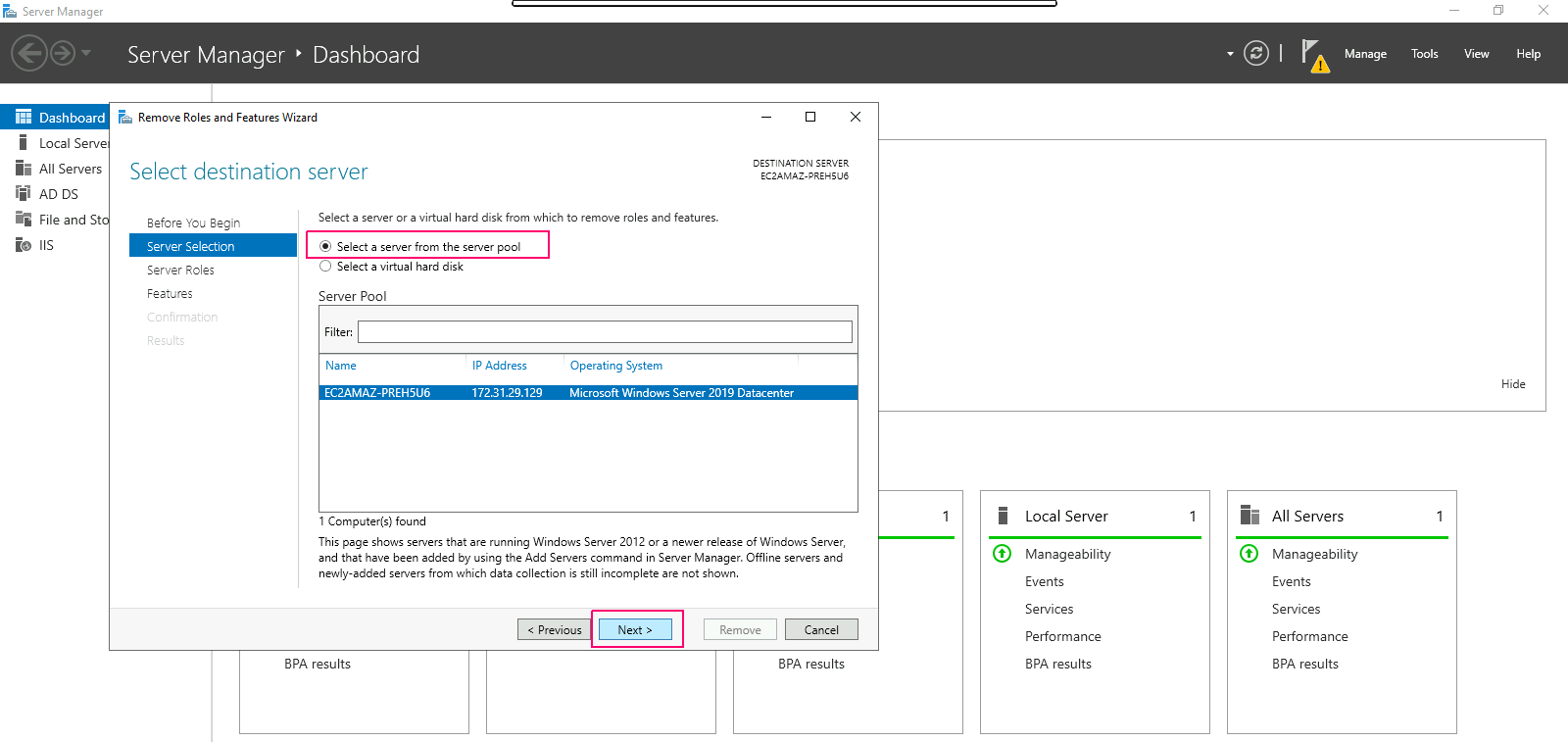Viewport: 1568px width, 742px height.
Task: Sort by Operating System column header
Action: 616,365
